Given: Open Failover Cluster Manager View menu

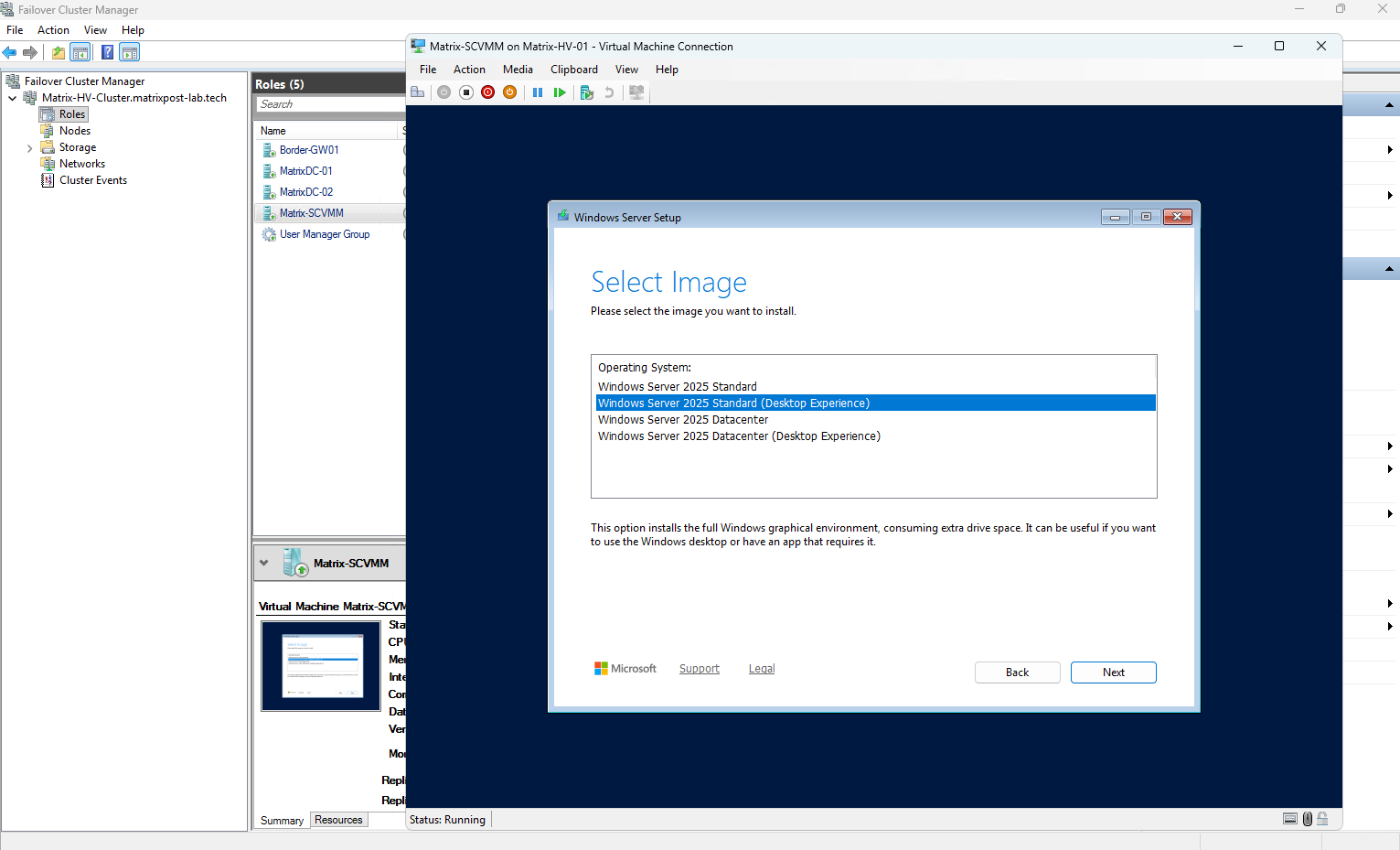Looking at the screenshot, I should point(95,30).
